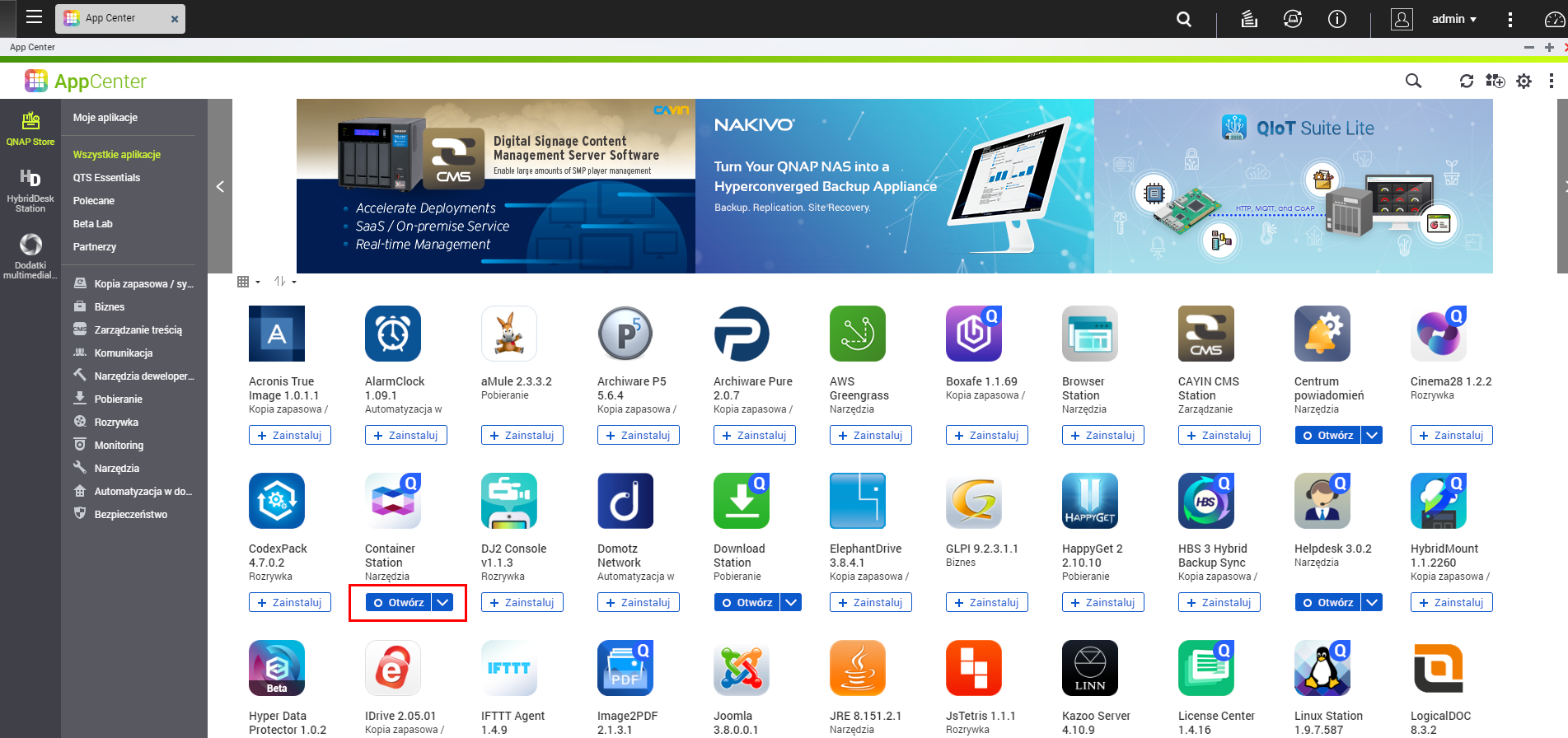Open background tasks icon in top bar

tap(1249, 19)
